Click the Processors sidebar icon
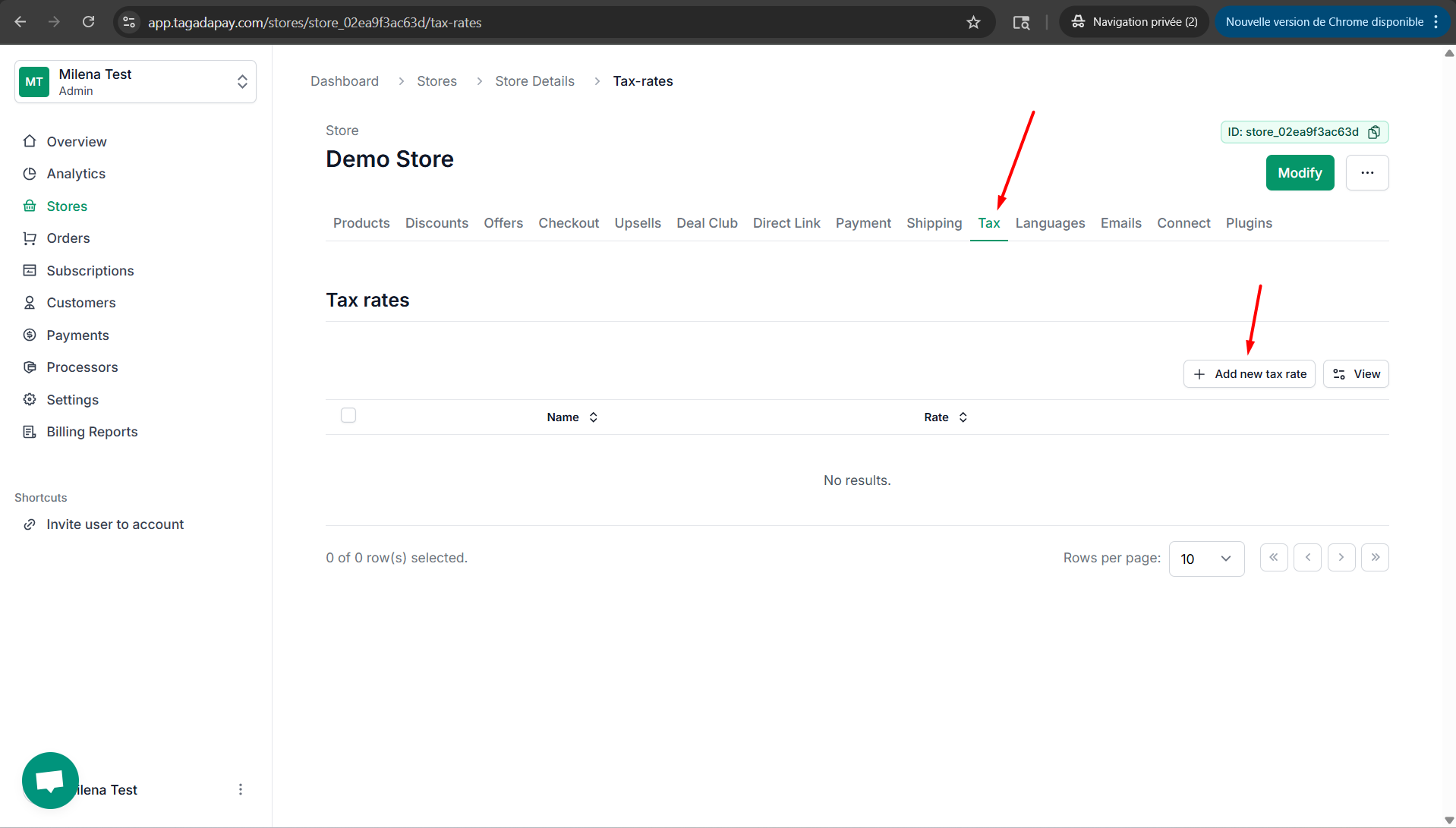1456x828 pixels. (x=30, y=367)
